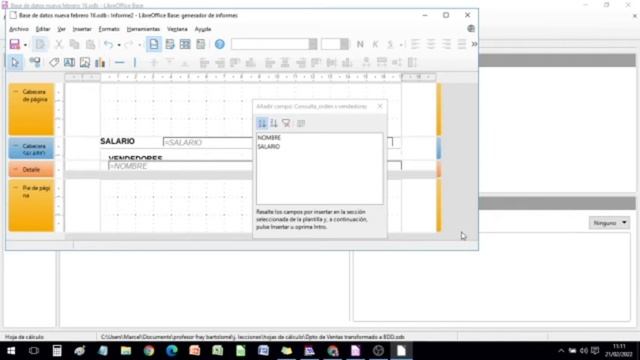Select the =SALARIO field in report

(207, 142)
